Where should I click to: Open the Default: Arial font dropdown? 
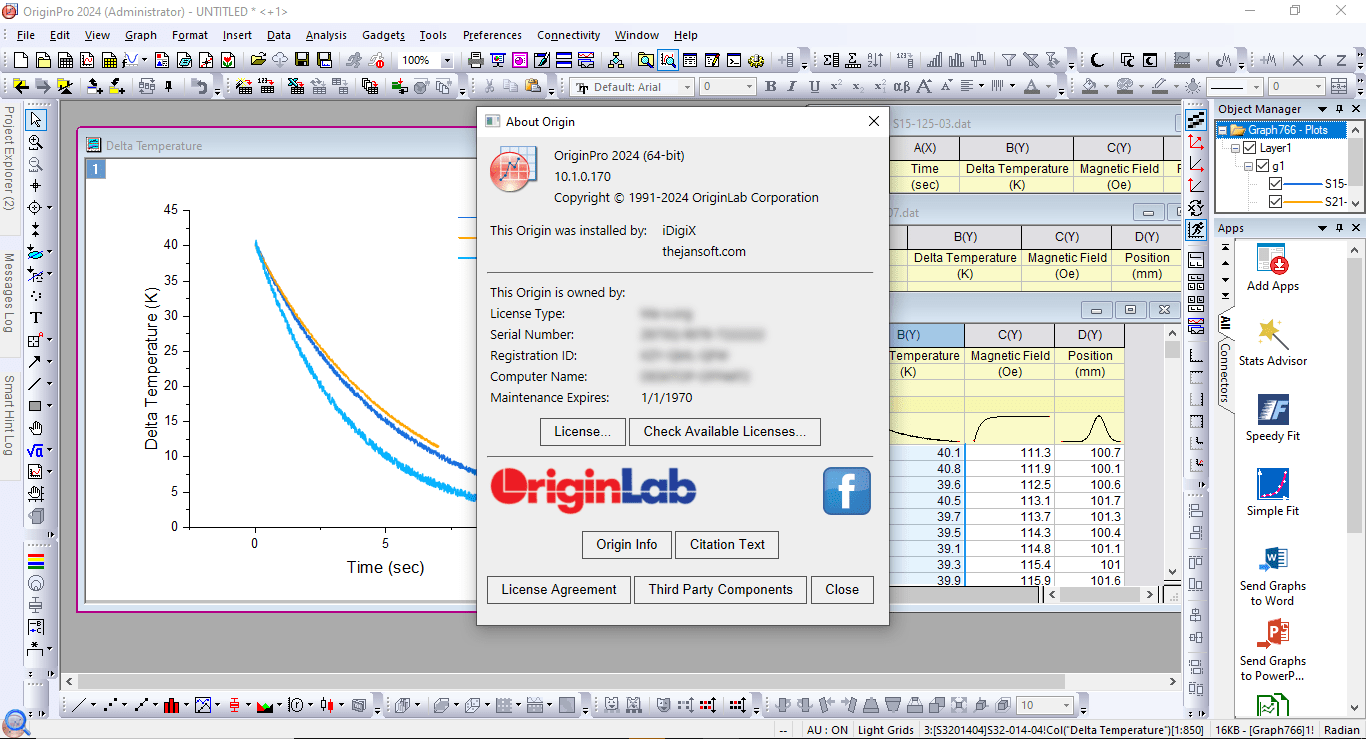pyautogui.click(x=687, y=87)
